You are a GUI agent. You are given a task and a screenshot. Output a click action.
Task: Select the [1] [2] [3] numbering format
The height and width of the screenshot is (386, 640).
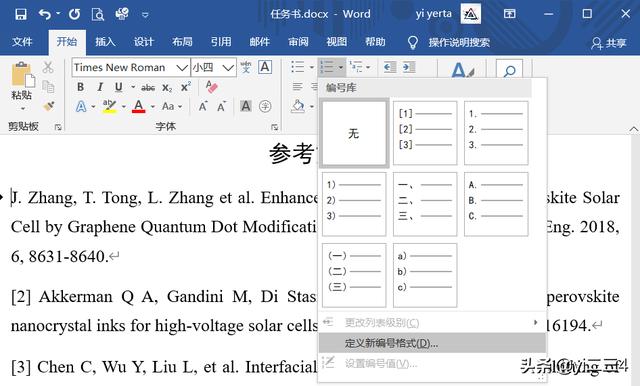pos(425,133)
